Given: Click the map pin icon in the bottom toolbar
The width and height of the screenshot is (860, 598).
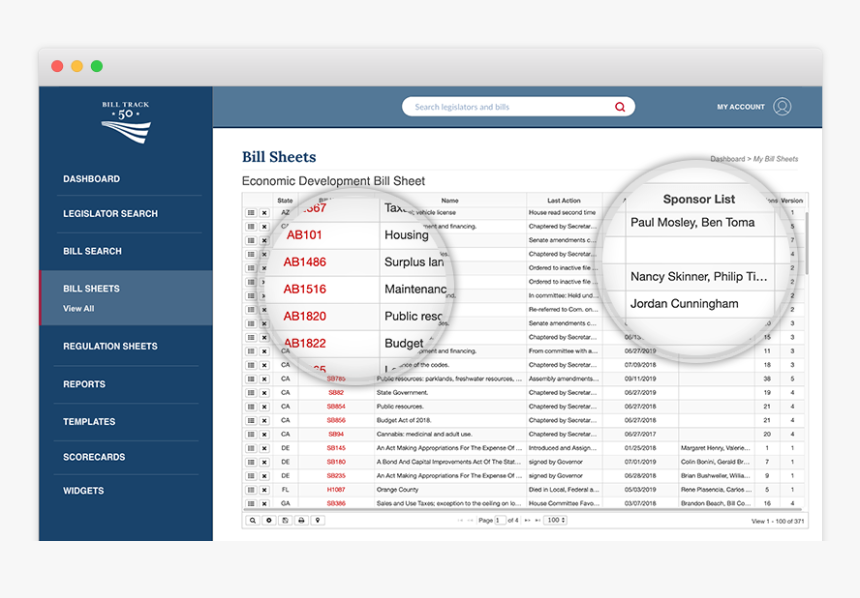Looking at the screenshot, I should [x=318, y=520].
